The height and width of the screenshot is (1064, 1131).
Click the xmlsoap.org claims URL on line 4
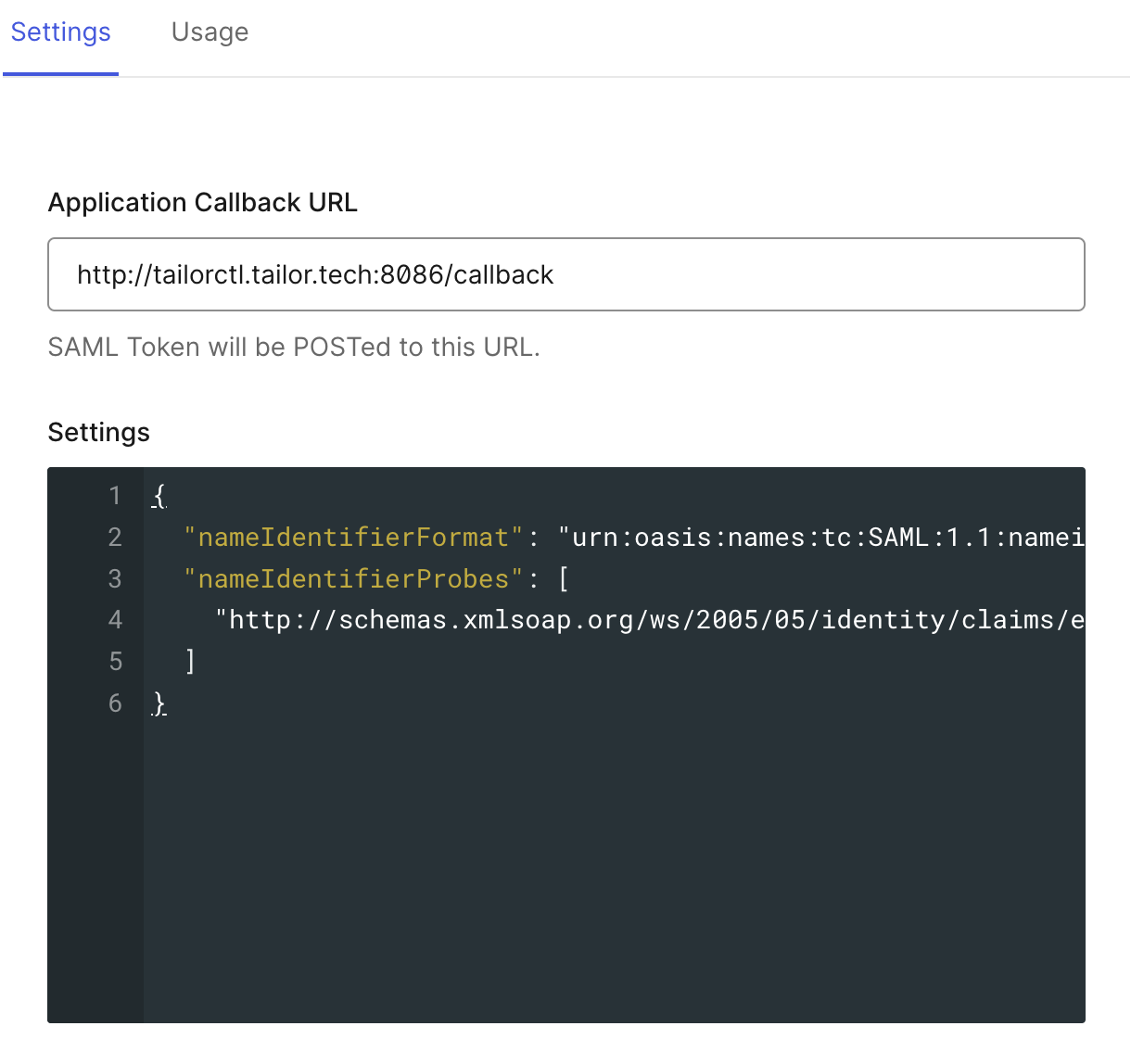click(x=649, y=619)
